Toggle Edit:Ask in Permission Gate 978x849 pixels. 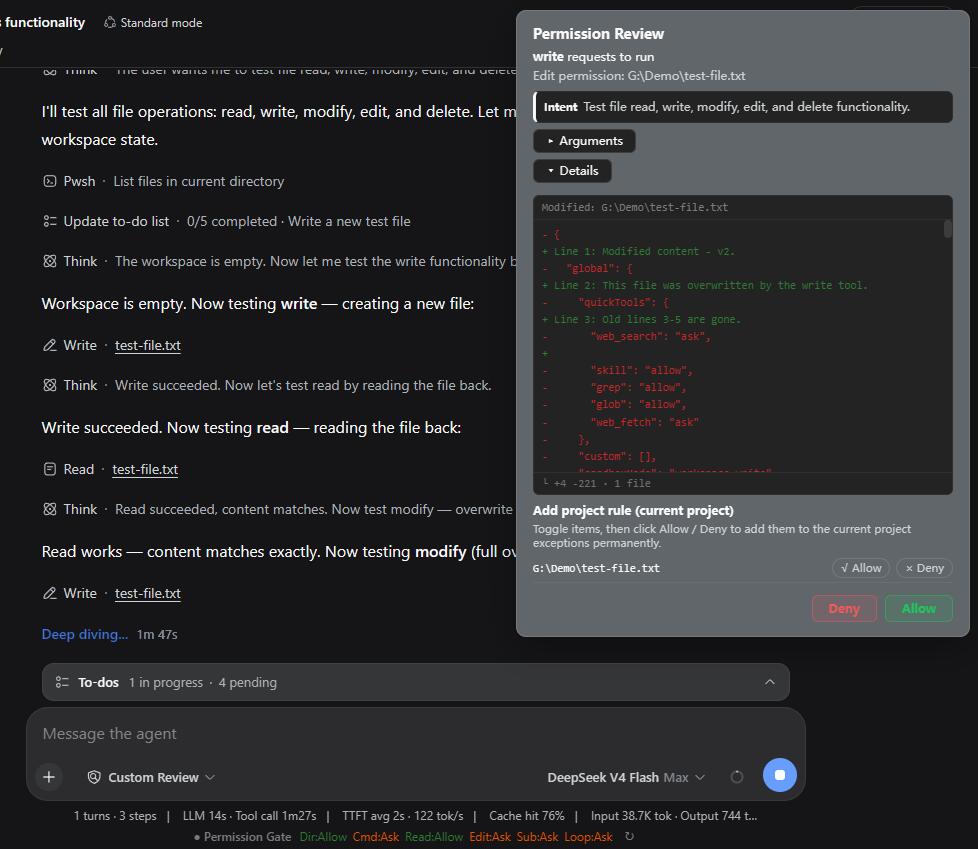tap(490, 837)
